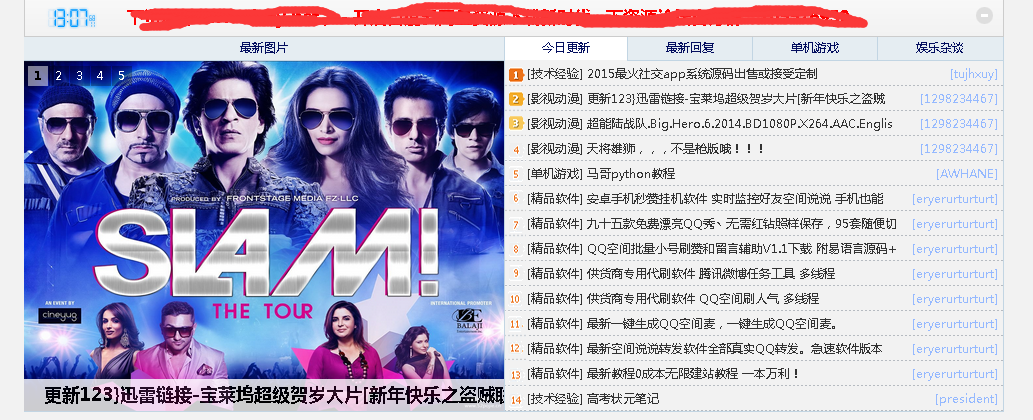Click the rank number 5 marker
The image size is (1033, 420).
click(x=516, y=174)
